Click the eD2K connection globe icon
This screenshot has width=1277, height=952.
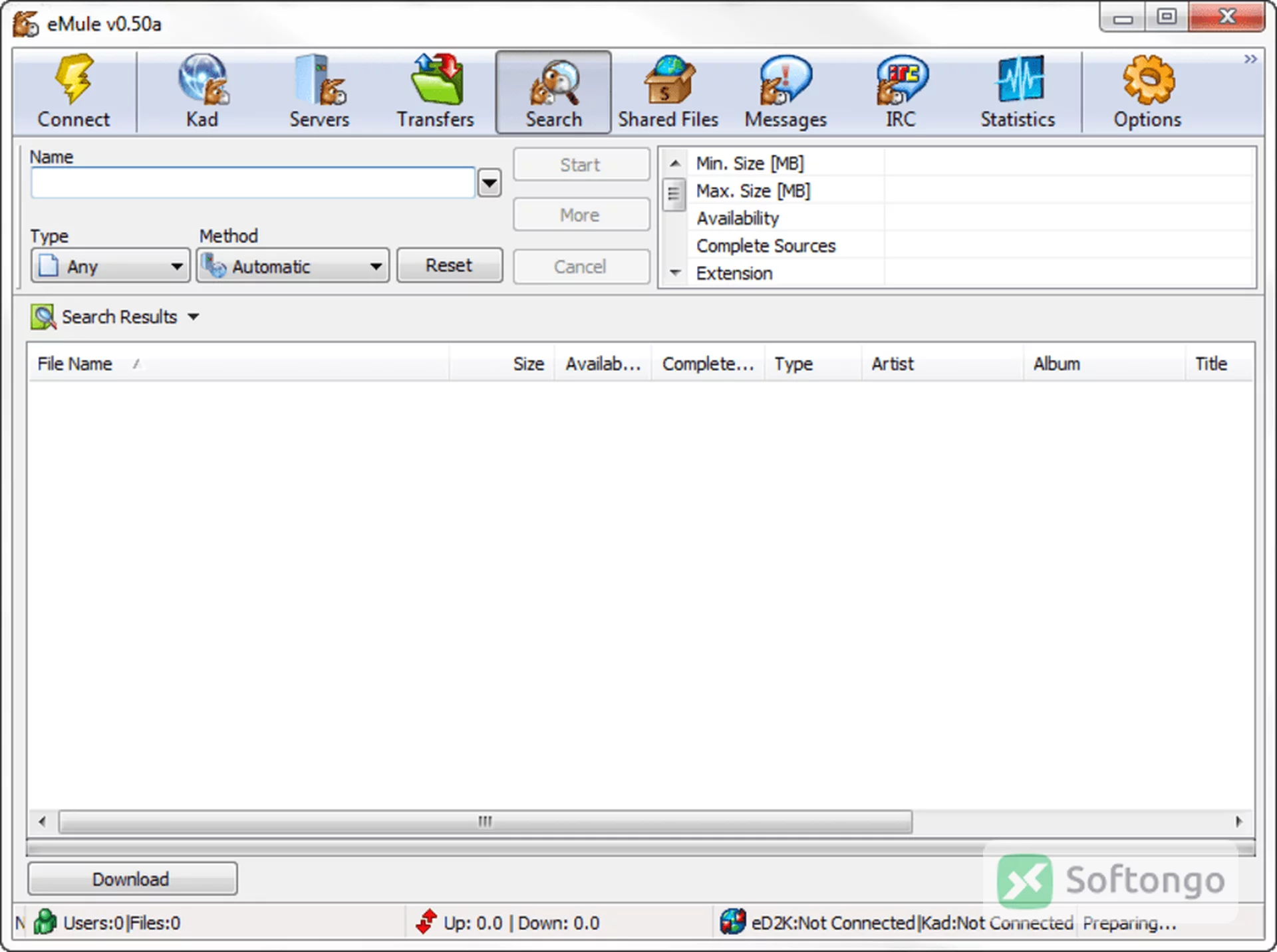pyautogui.click(x=732, y=922)
